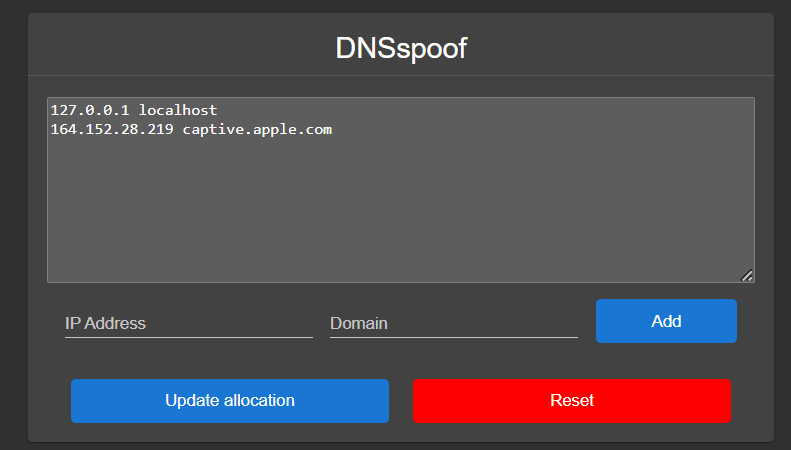Click the divider below DNSspoof header
This screenshot has width=791, height=450.
coord(400,75)
